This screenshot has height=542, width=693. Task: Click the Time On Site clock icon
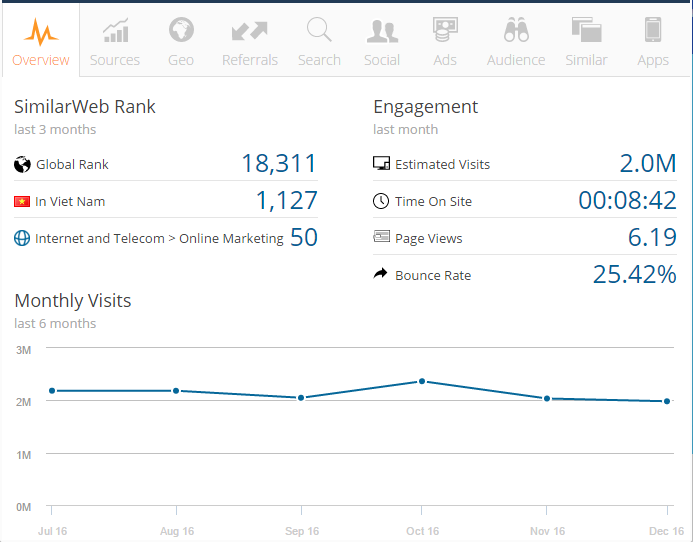coord(381,201)
